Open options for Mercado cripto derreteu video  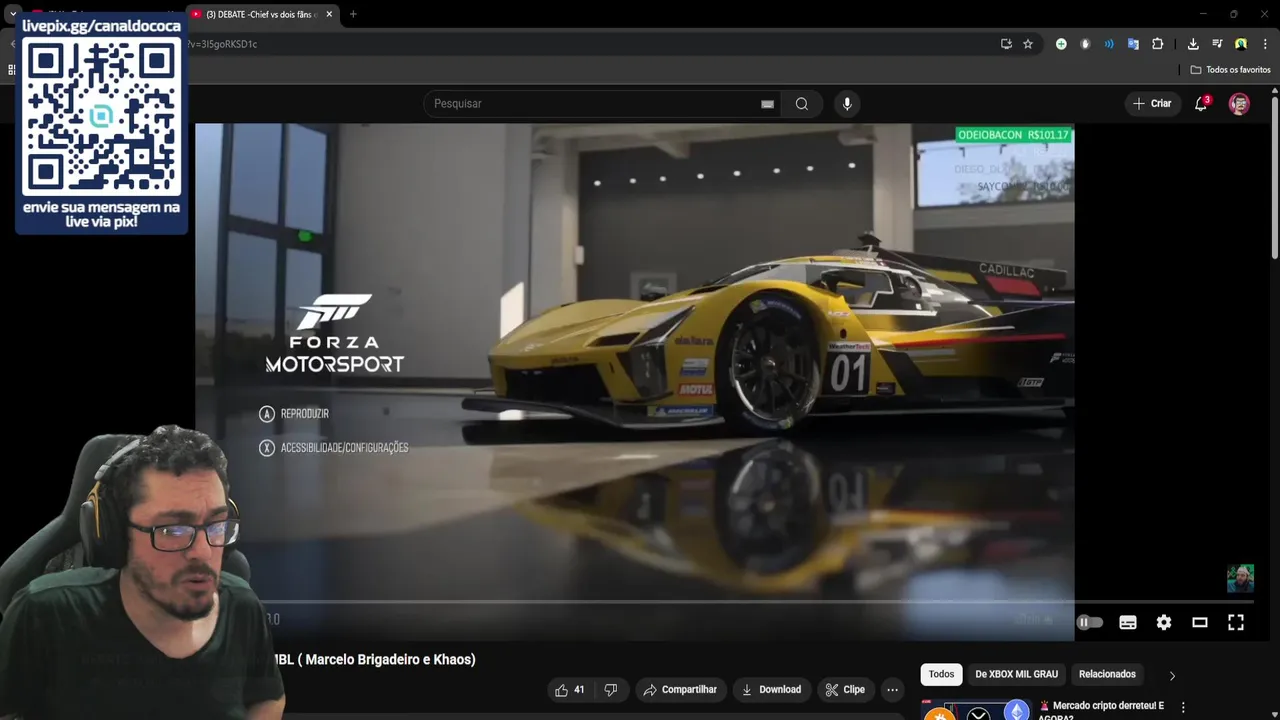coord(1183,708)
